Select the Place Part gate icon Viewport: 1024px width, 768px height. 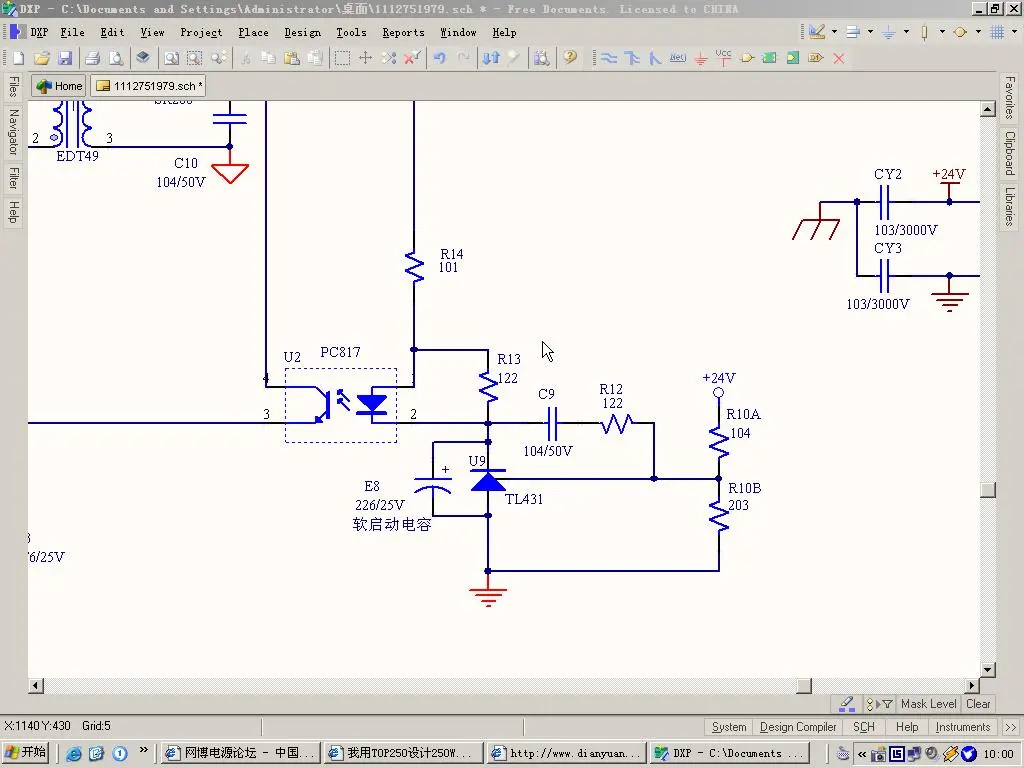(747, 58)
